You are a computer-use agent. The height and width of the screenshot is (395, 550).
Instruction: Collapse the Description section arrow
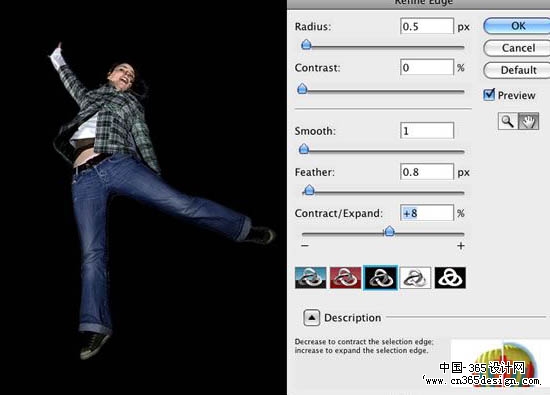(311, 318)
